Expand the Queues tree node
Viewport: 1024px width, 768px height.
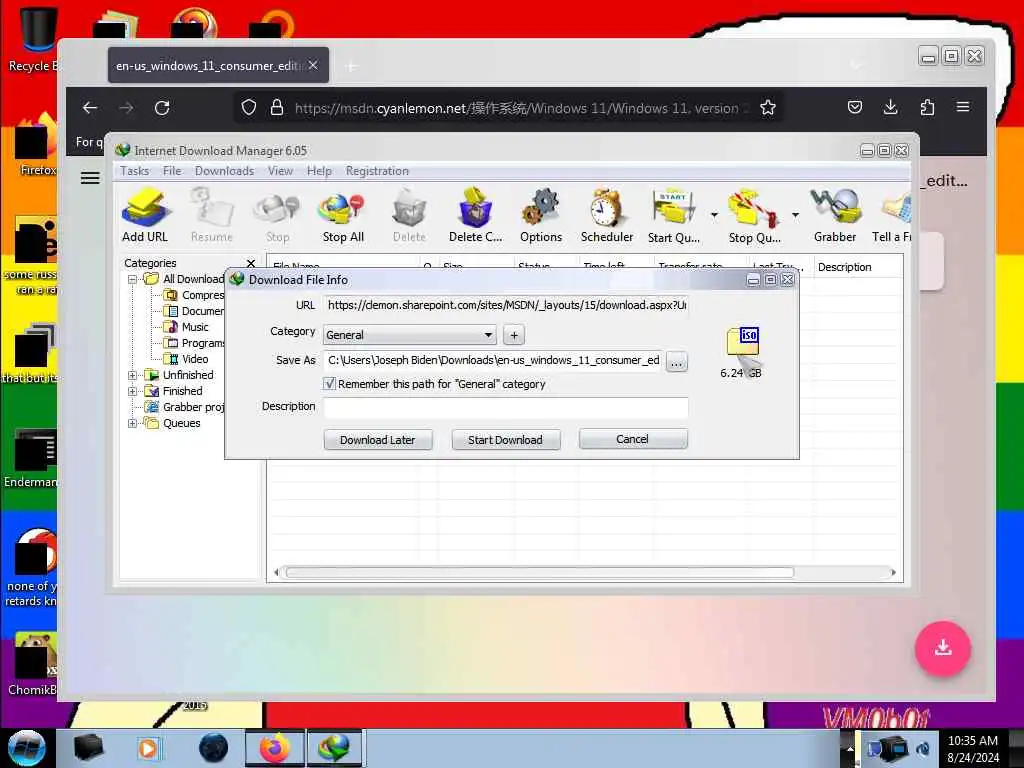(133, 423)
